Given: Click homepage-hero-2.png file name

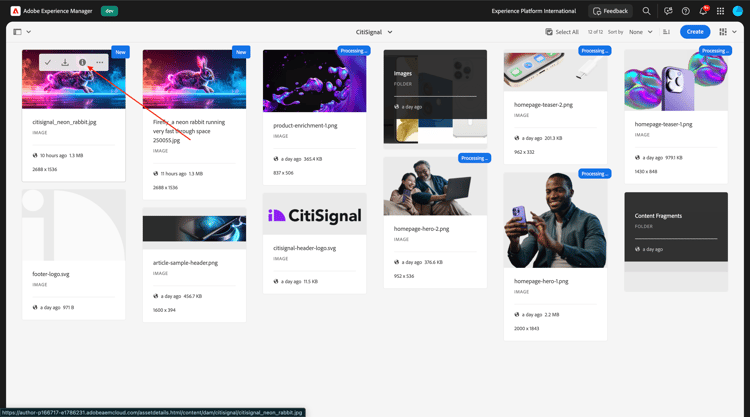Looking at the screenshot, I should [421, 229].
